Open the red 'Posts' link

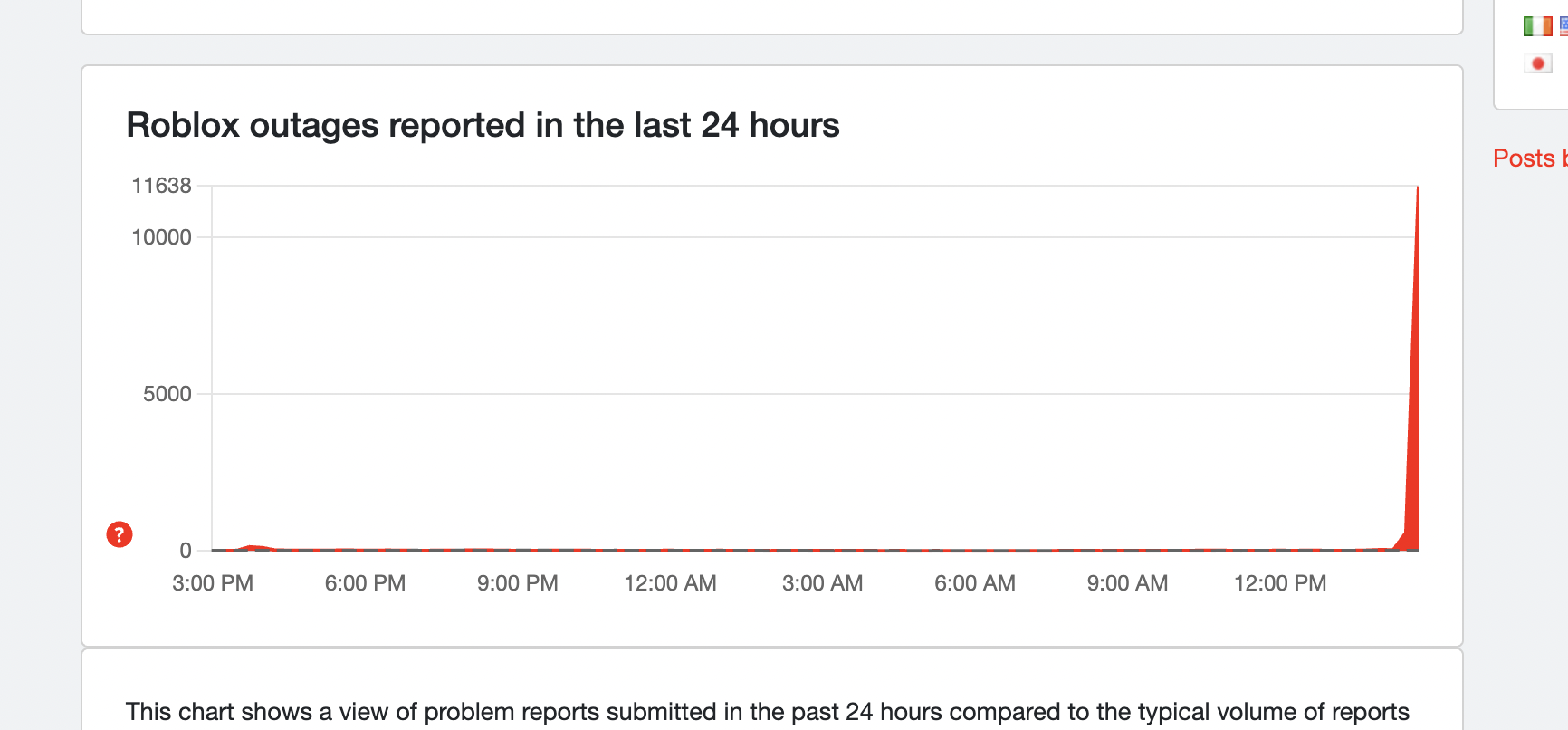click(1524, 158)
